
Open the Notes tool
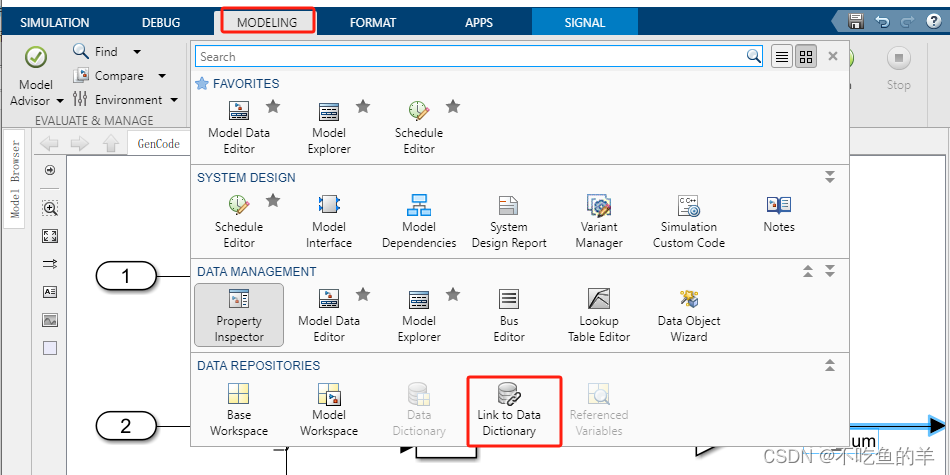point(779,215)
